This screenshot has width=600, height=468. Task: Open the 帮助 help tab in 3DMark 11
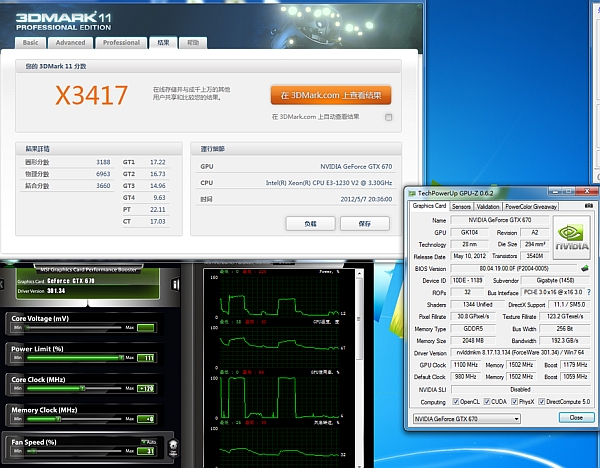click(193, 42)
